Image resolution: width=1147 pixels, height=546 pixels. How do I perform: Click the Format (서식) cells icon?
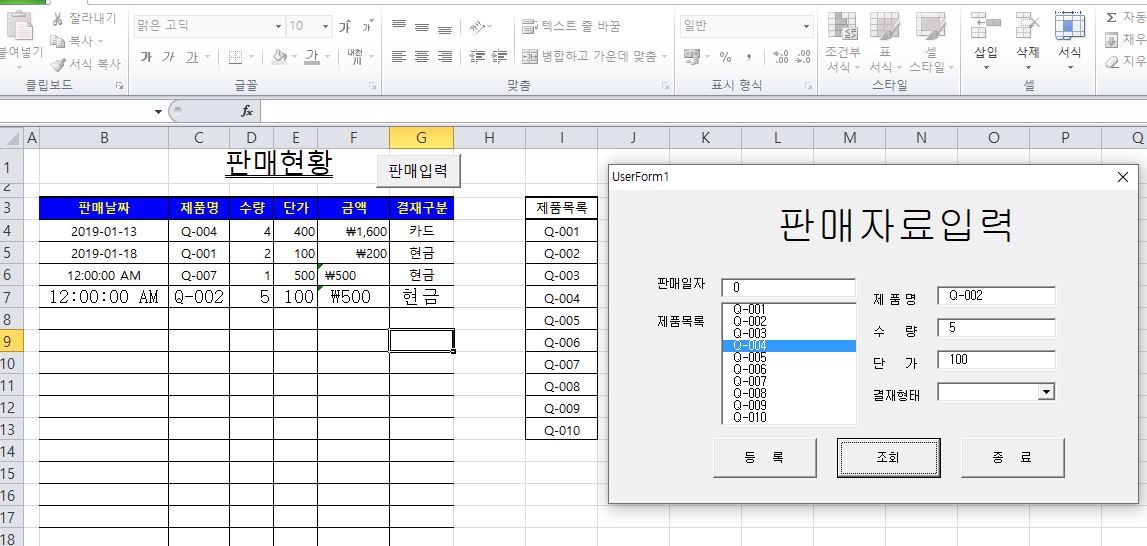[x=1069, y=30]
